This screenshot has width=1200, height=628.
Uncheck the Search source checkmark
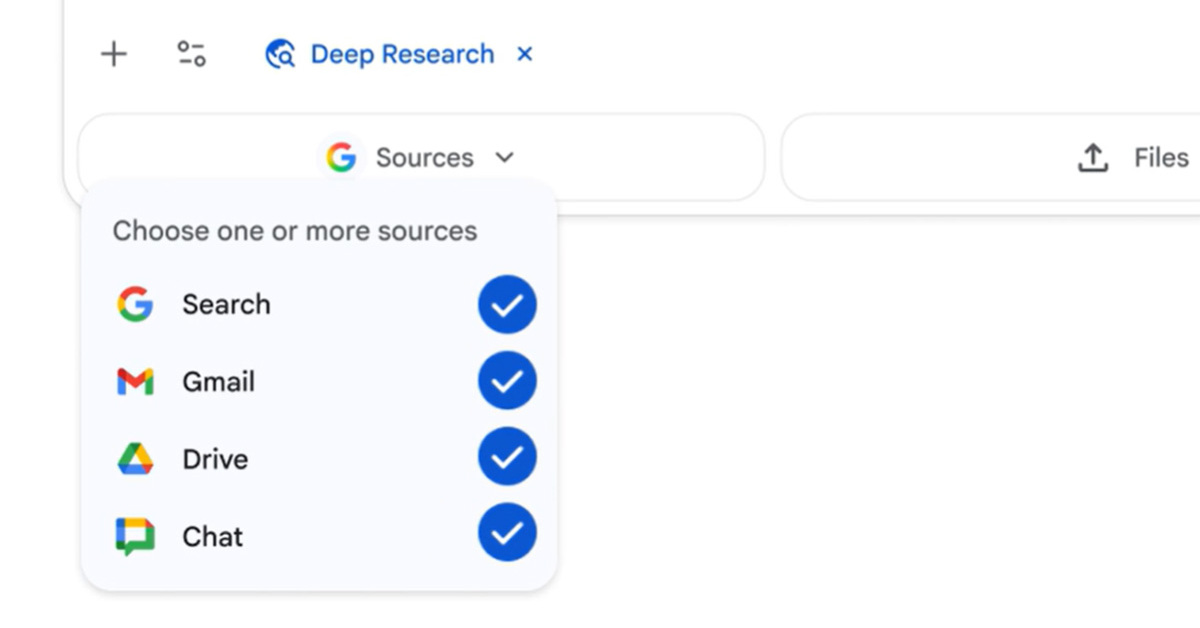[507, 304]
